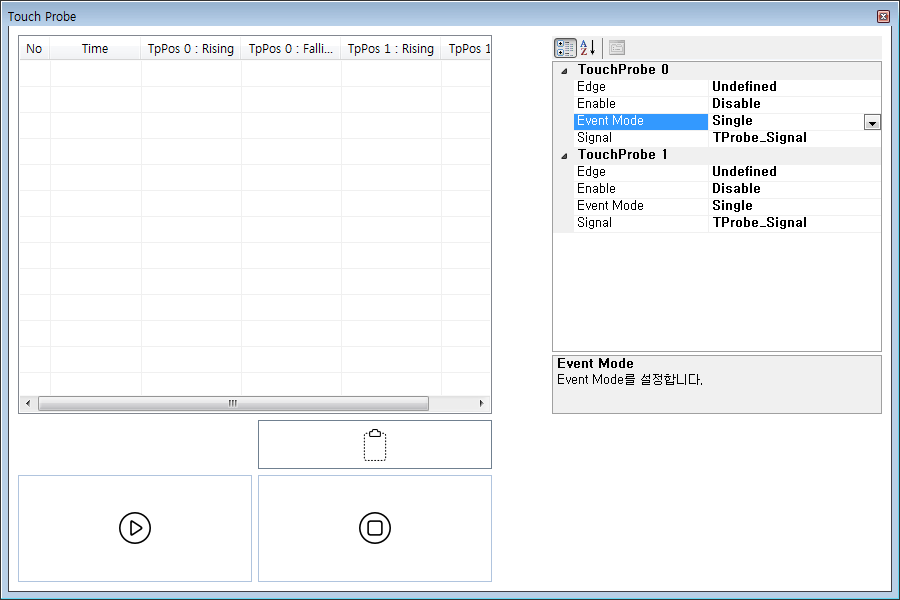The image size is (900, 600).
Task: Select TouchProbe 1 Enable value Disable
Action: 736,189
